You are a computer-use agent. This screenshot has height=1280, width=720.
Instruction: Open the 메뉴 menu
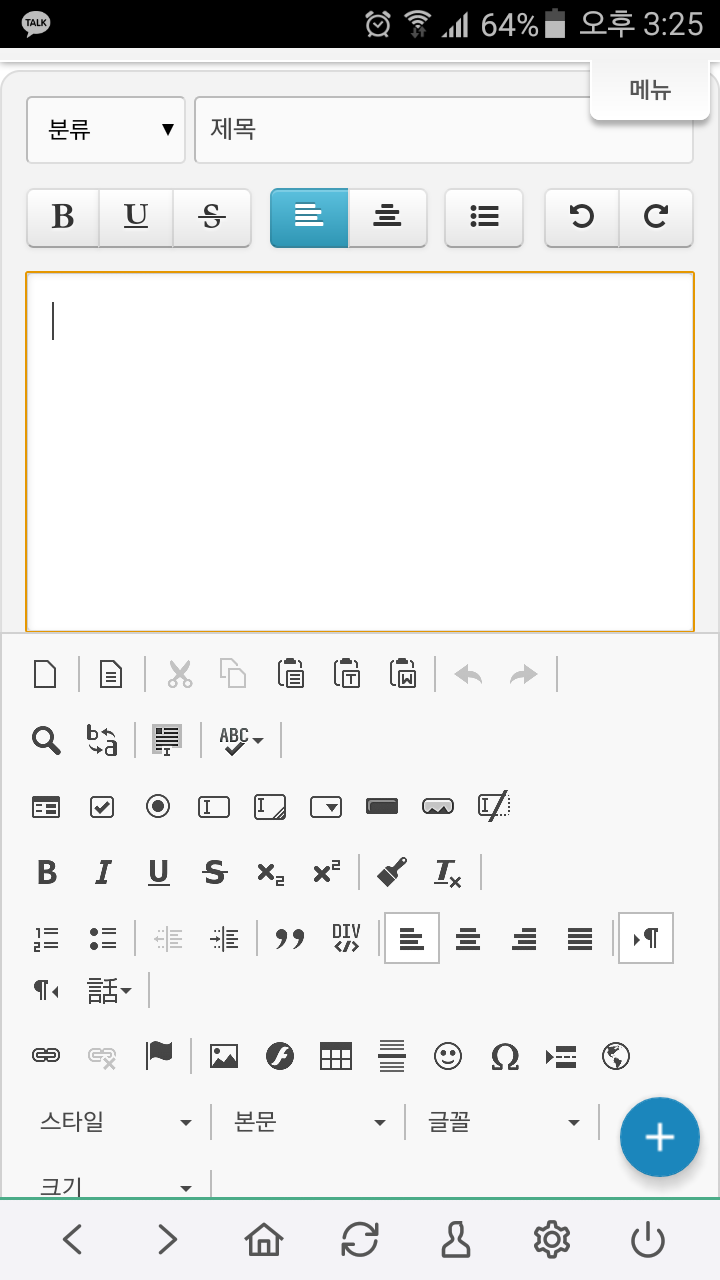tap(650, 90)
